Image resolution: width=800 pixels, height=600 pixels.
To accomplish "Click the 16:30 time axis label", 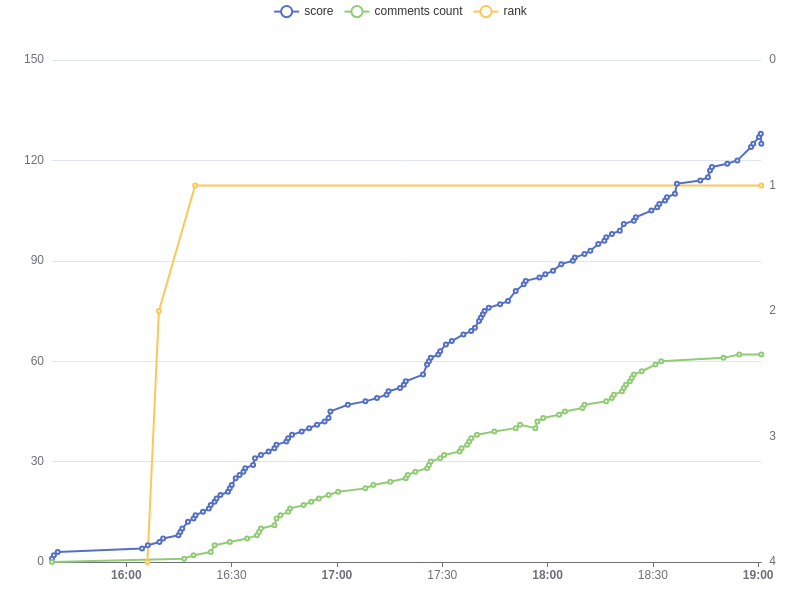I will click(231, 575).
